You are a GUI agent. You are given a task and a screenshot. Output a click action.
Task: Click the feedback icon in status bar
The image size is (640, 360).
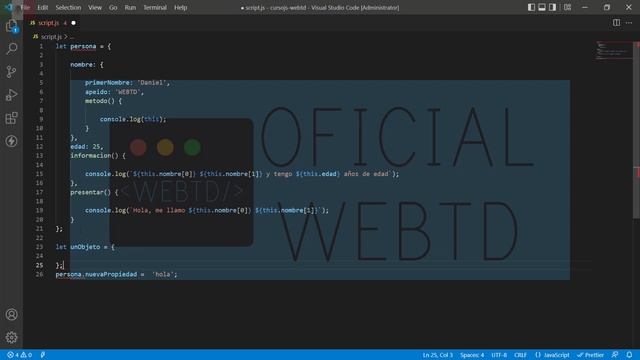(x=615, y=355)
